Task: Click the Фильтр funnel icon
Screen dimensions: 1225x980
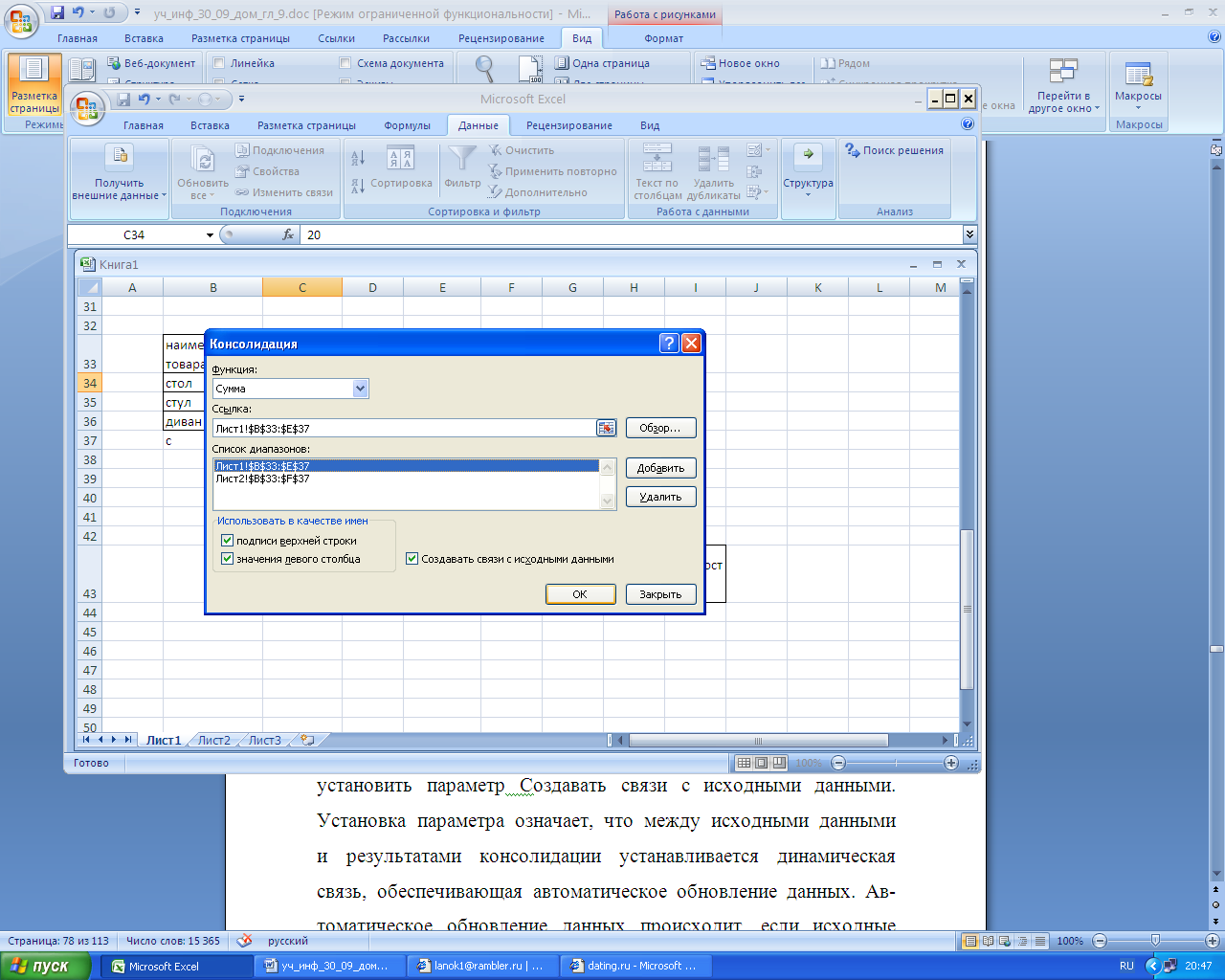Action: (x=462, y=158)
